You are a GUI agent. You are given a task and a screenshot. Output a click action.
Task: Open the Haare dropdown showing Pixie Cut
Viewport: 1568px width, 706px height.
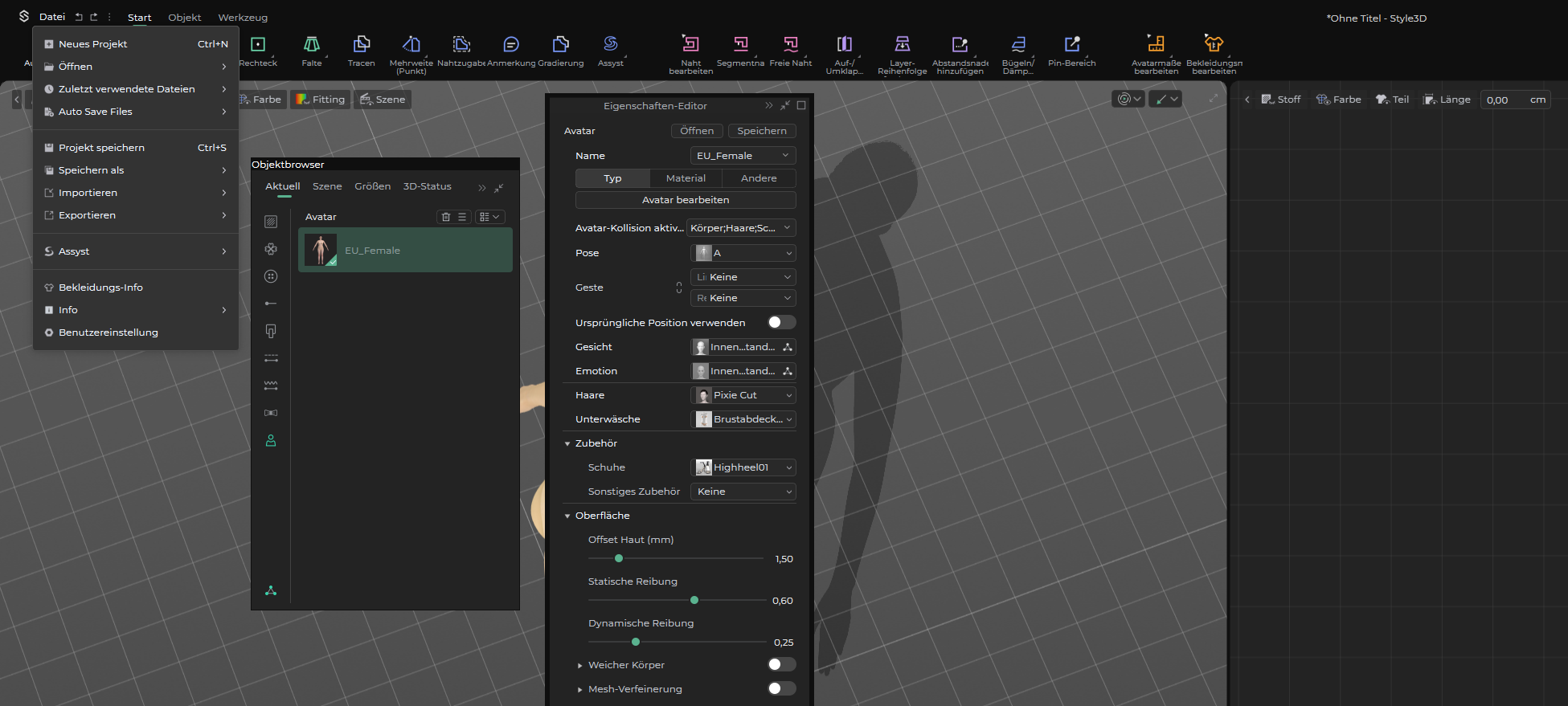(x=743, y=395)
